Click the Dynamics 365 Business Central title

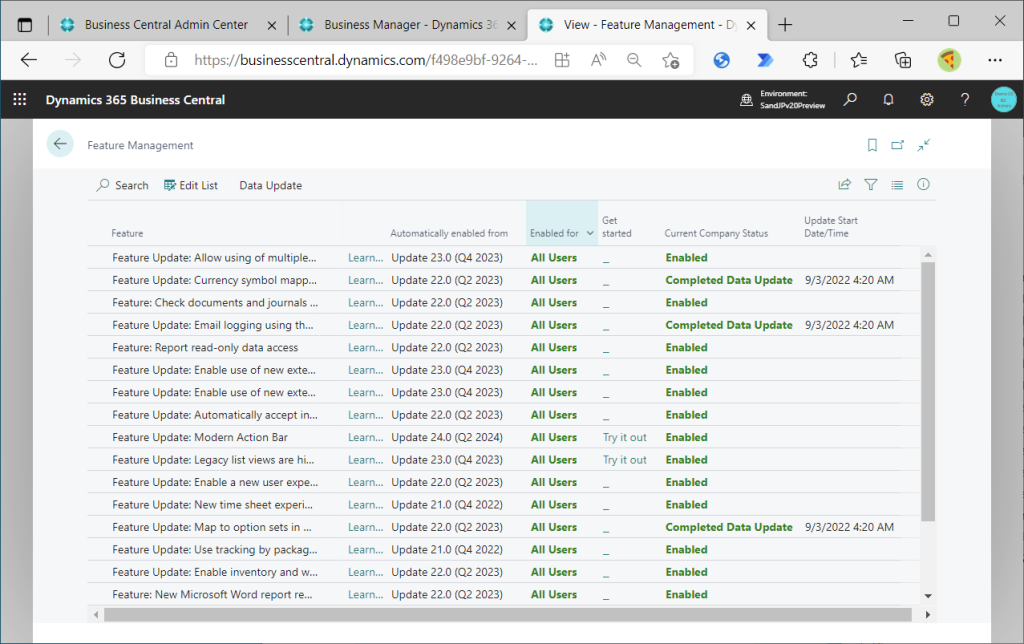135,100
